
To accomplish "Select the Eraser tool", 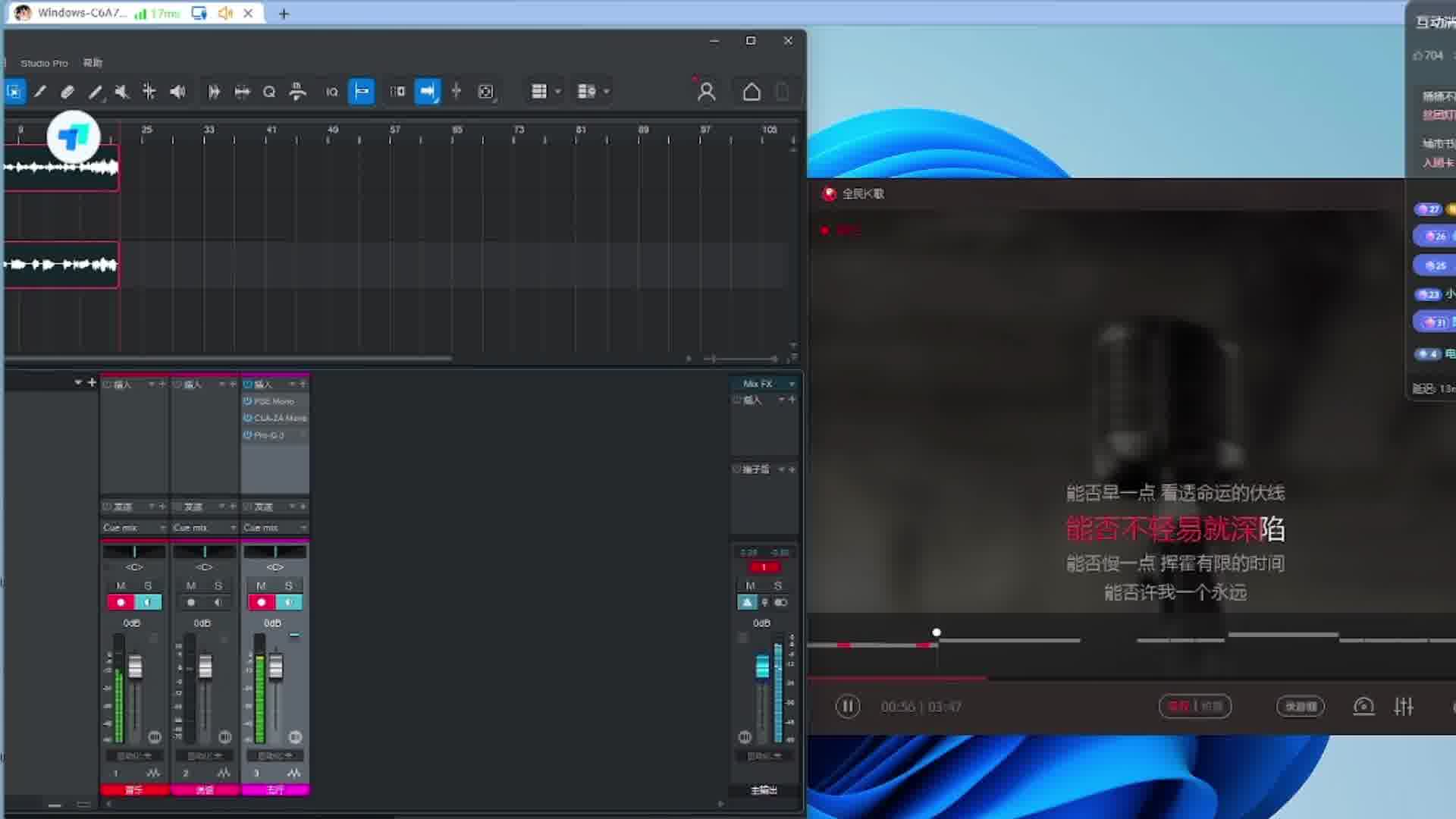I will (68, 91).
